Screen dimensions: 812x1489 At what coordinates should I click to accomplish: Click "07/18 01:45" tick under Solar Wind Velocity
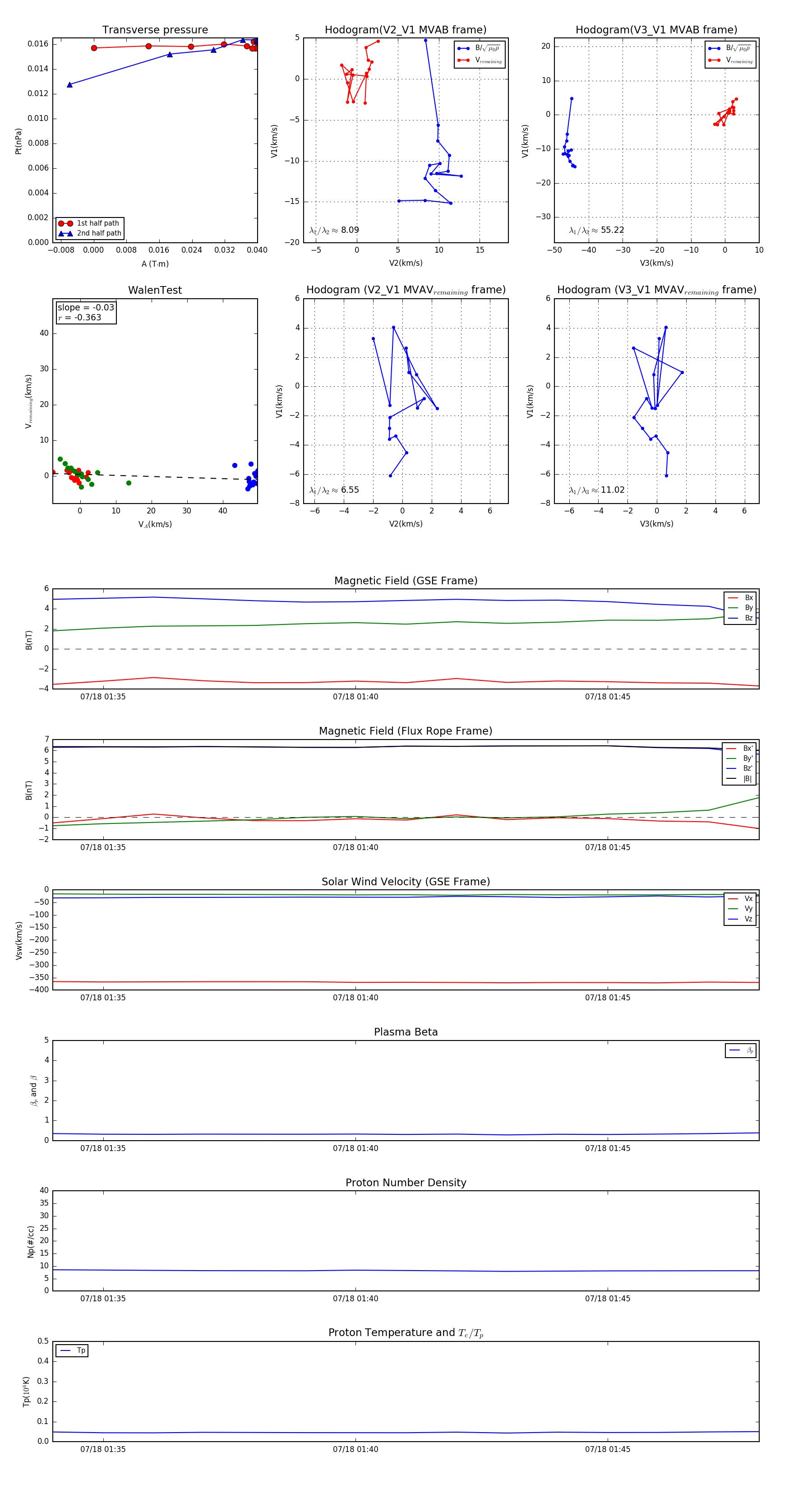(607, 998)
